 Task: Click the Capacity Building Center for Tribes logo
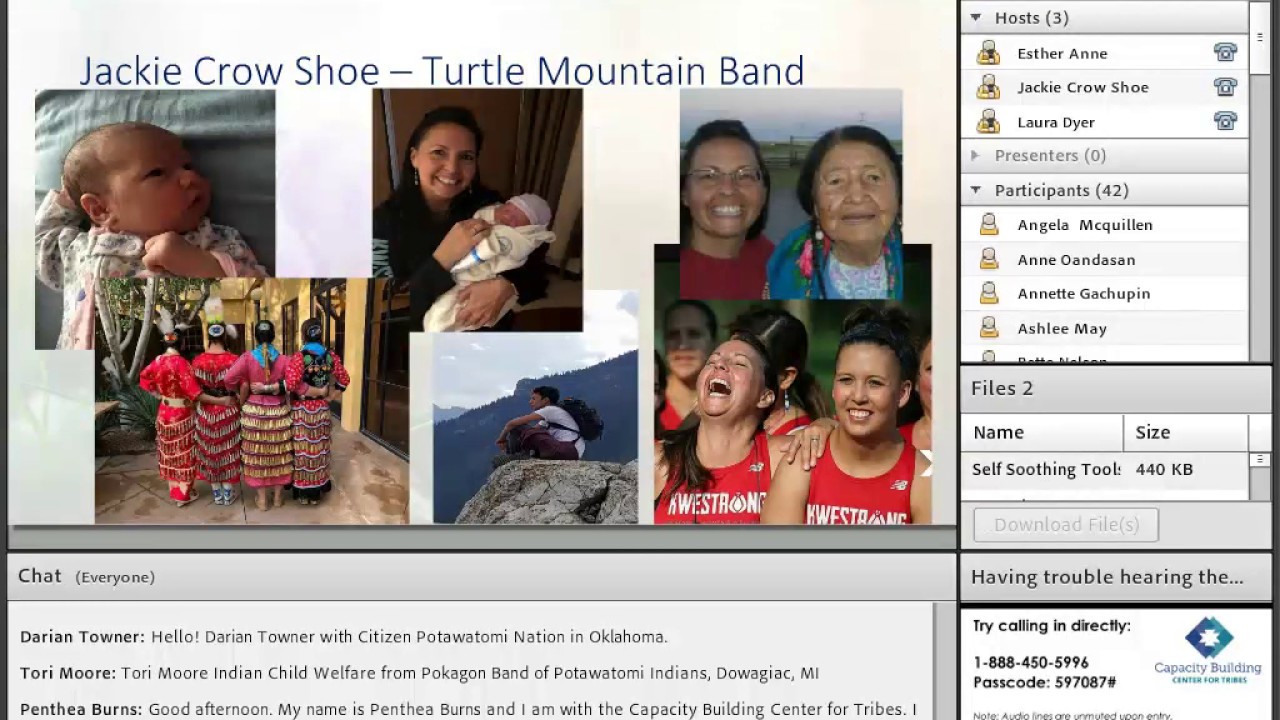(x=1207, y=650)
